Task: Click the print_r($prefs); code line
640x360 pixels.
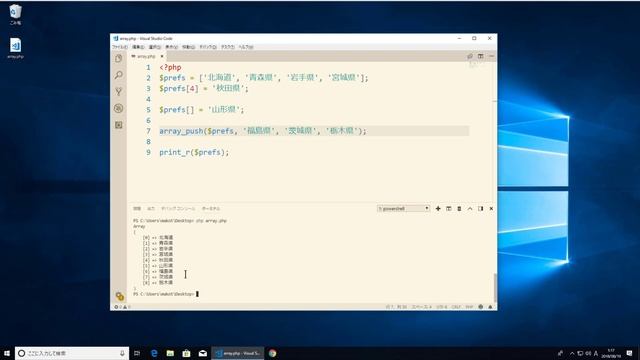Action: (x=194, y=152)
